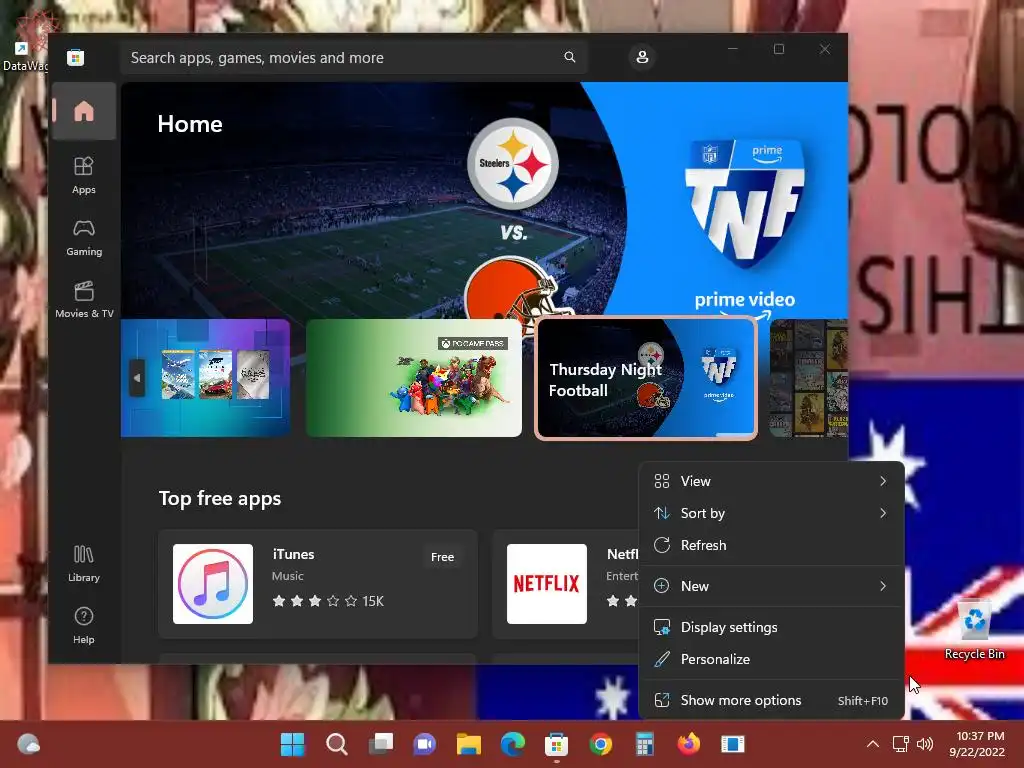The image size is (1024, 768).
Task: Open the Recycle Bin desktop icon
Action: tap(974, 630)
